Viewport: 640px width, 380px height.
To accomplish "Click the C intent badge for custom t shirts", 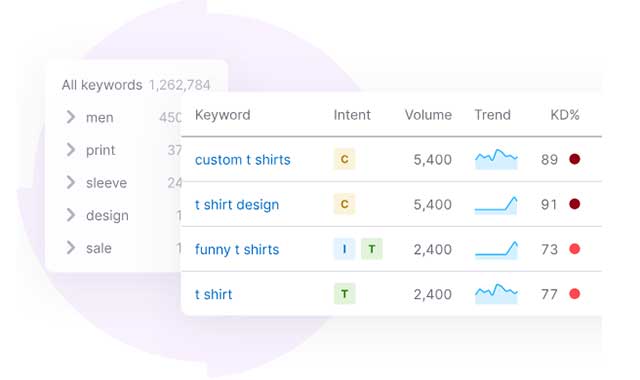I will coord(344,159).
